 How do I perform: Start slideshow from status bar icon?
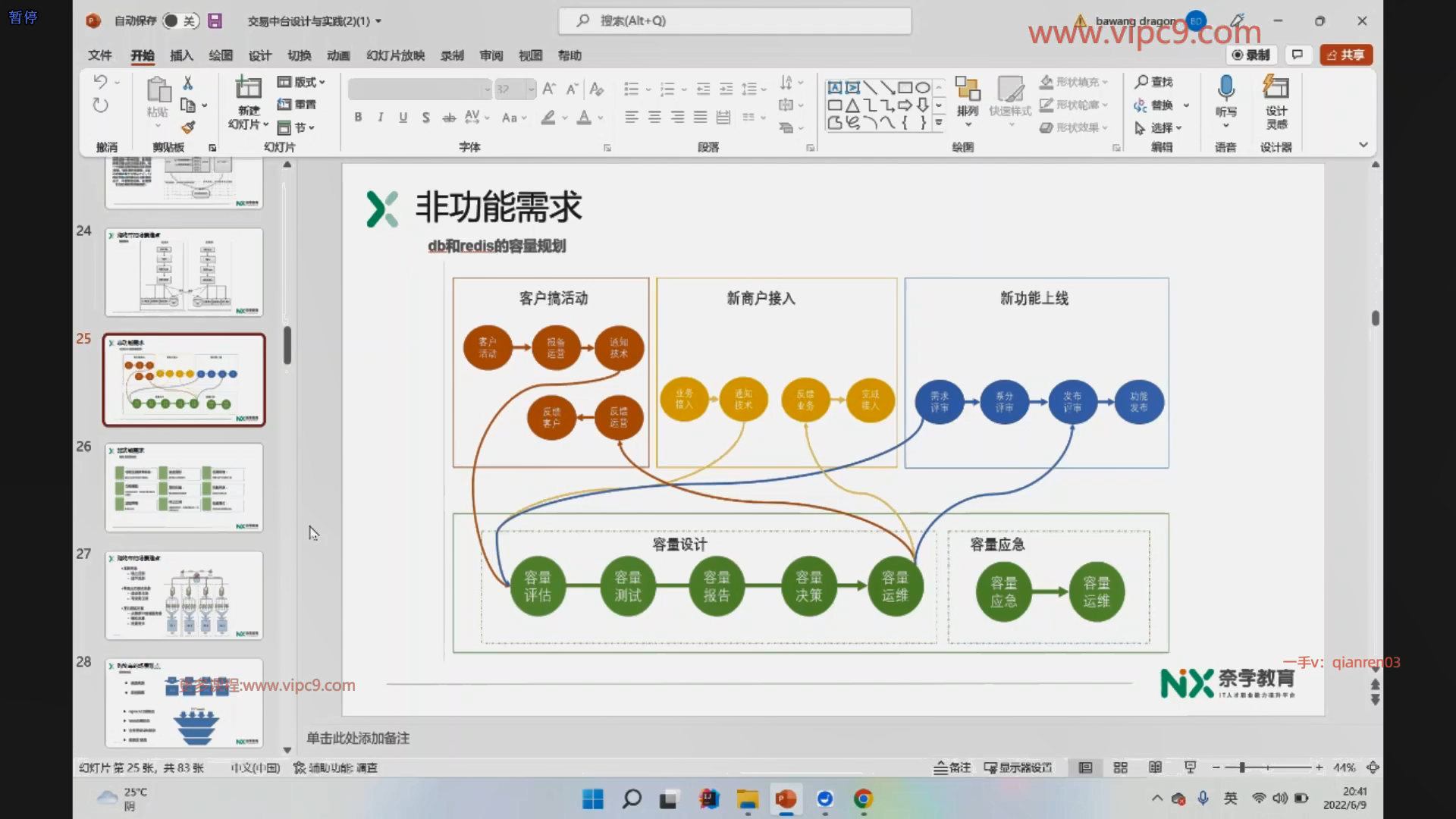(1190, 767)
